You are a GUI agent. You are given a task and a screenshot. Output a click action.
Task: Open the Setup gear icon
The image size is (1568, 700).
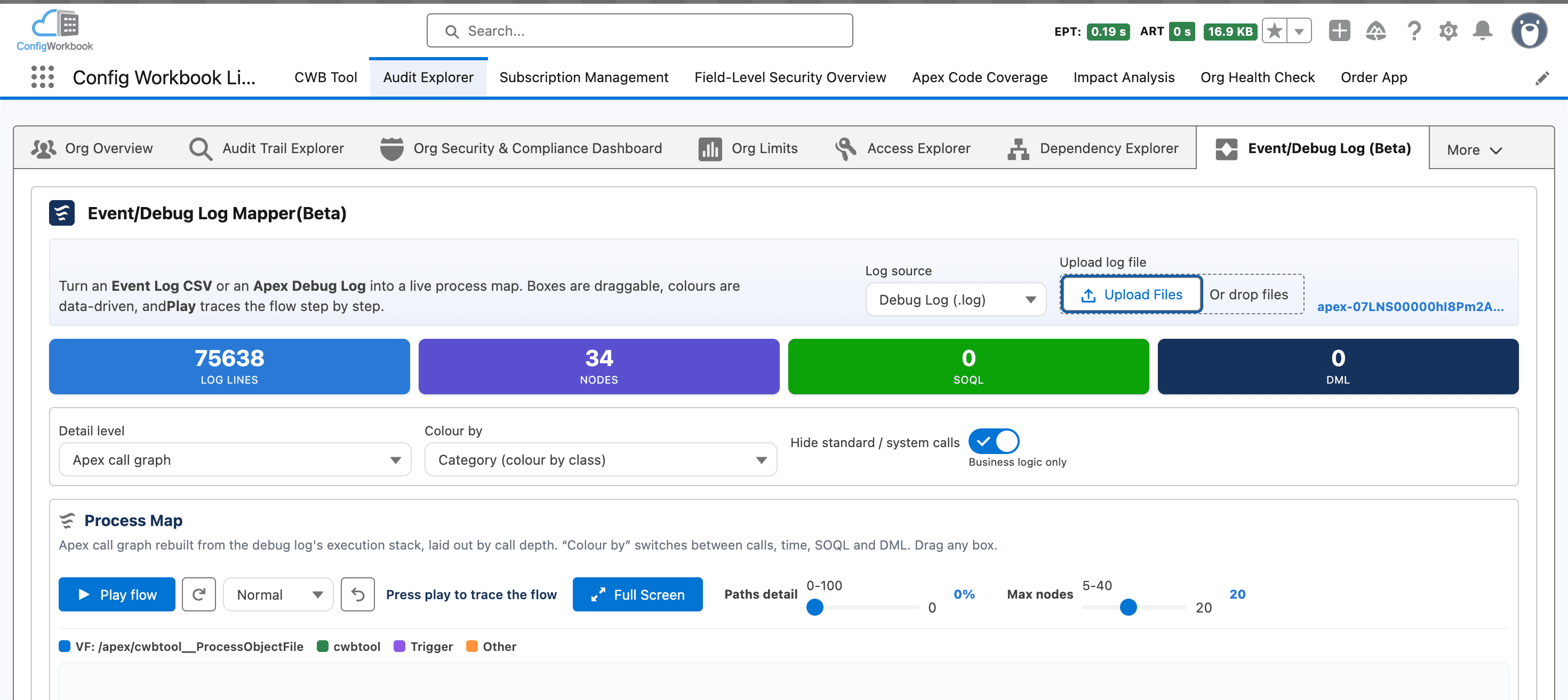coord(1448,30)
